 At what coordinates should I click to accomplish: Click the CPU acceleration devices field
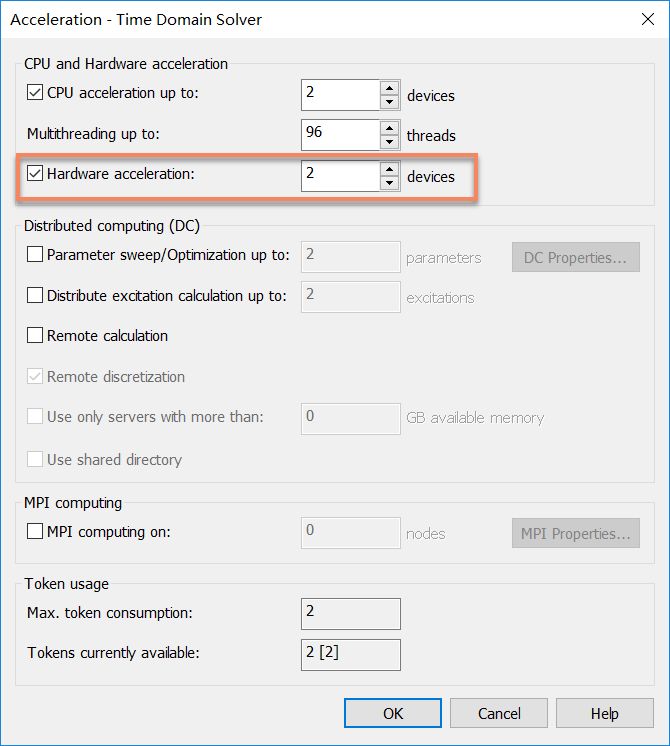tap(340, 95)
